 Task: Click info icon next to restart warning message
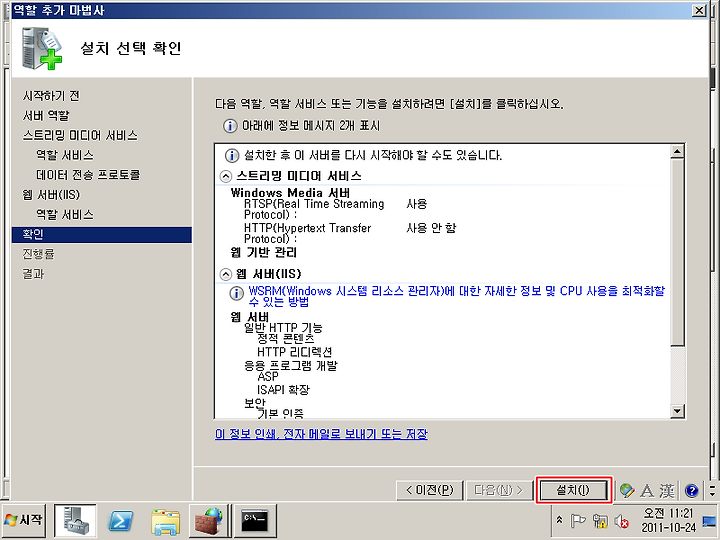pyautogui.click(x=232, y=156)
